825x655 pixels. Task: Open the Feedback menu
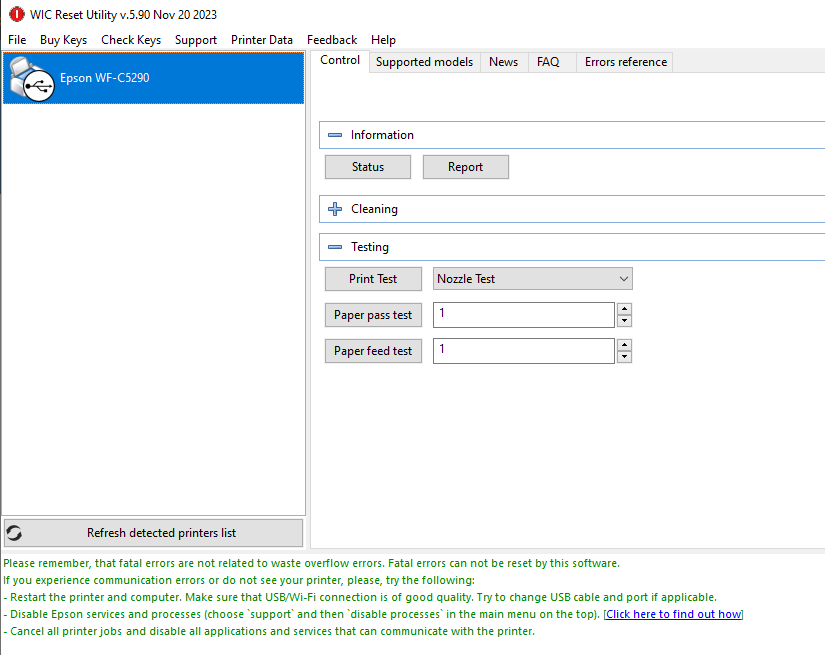(x=332, y=40)
